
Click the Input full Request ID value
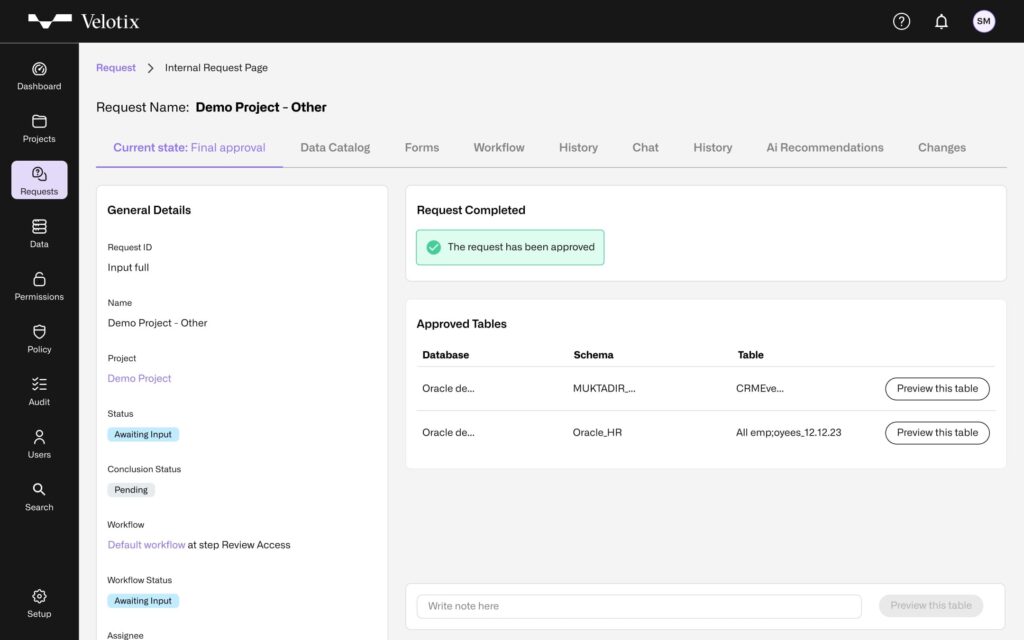[x=128, y=268]
